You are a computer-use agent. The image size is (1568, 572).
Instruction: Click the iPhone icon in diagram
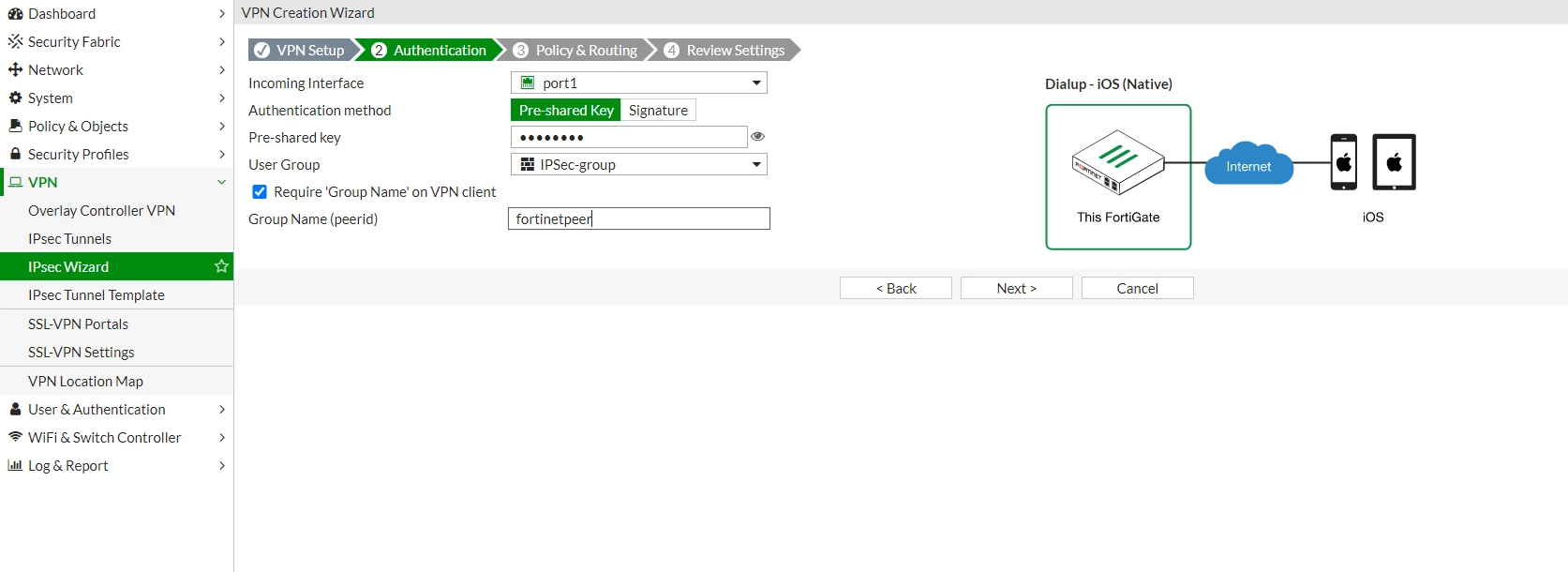pos(1344,162)
